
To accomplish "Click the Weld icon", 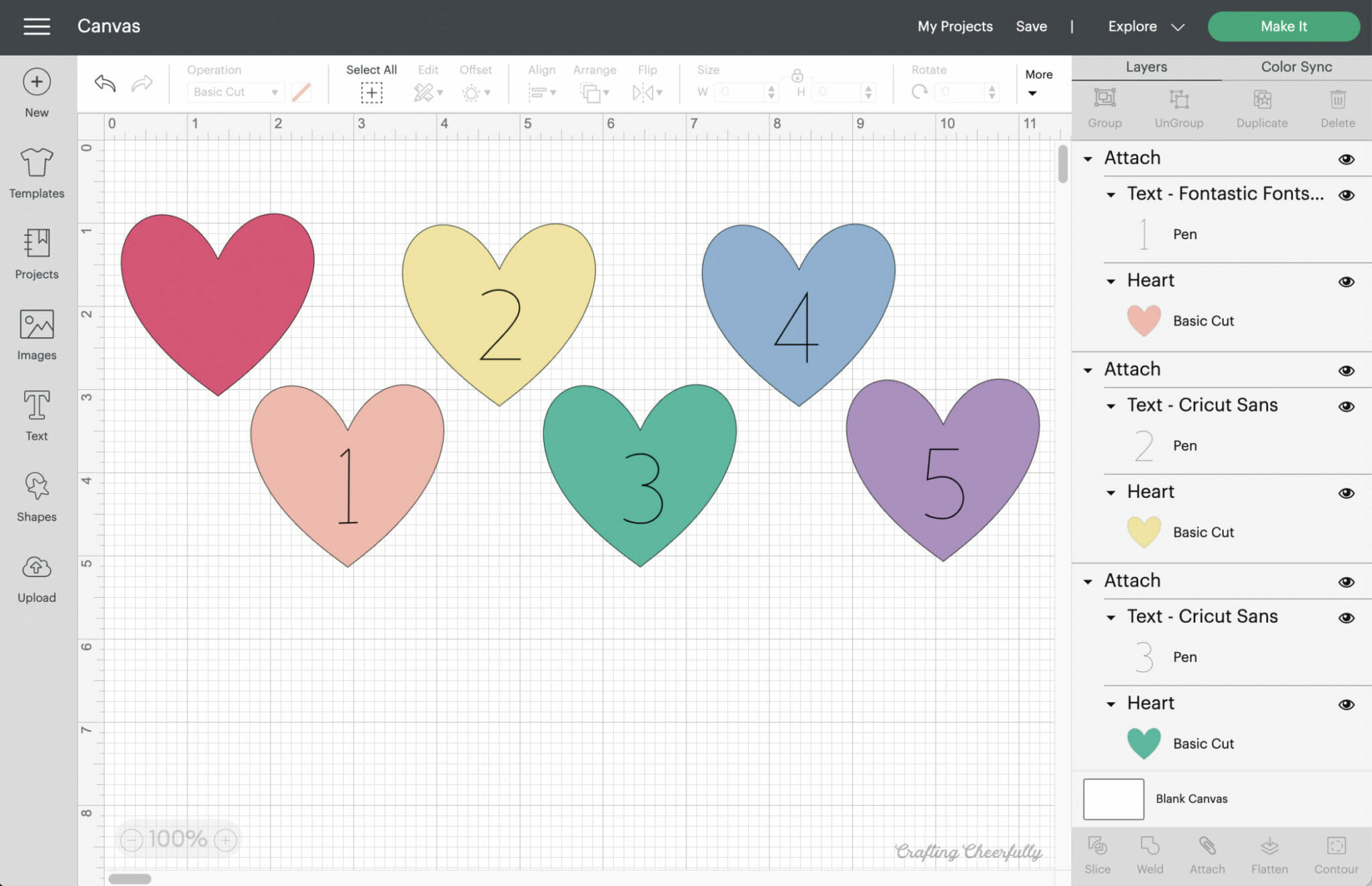I will click(x=1150, y=853).
